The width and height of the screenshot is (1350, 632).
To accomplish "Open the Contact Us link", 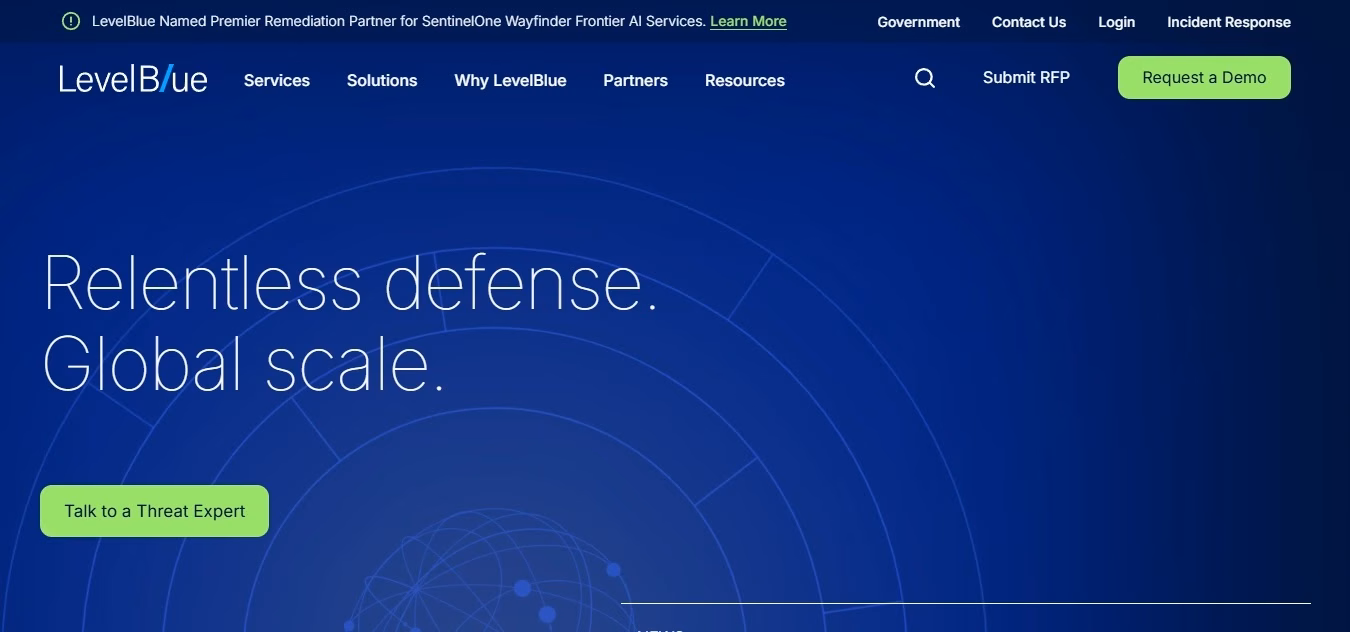I will pos(1029,22).
